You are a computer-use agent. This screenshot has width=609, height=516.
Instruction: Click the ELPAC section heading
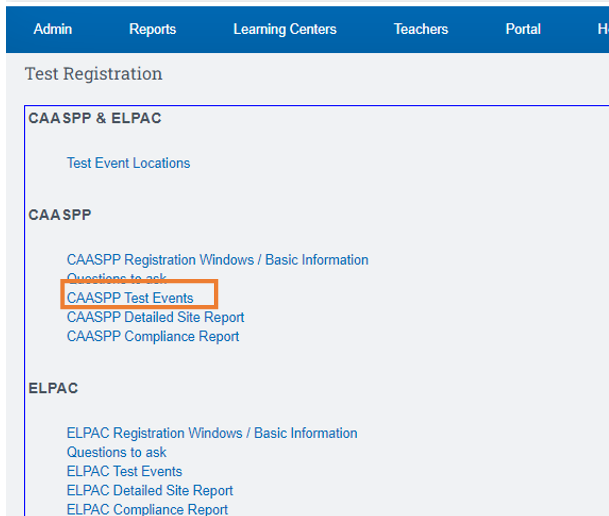coord(53,388)
